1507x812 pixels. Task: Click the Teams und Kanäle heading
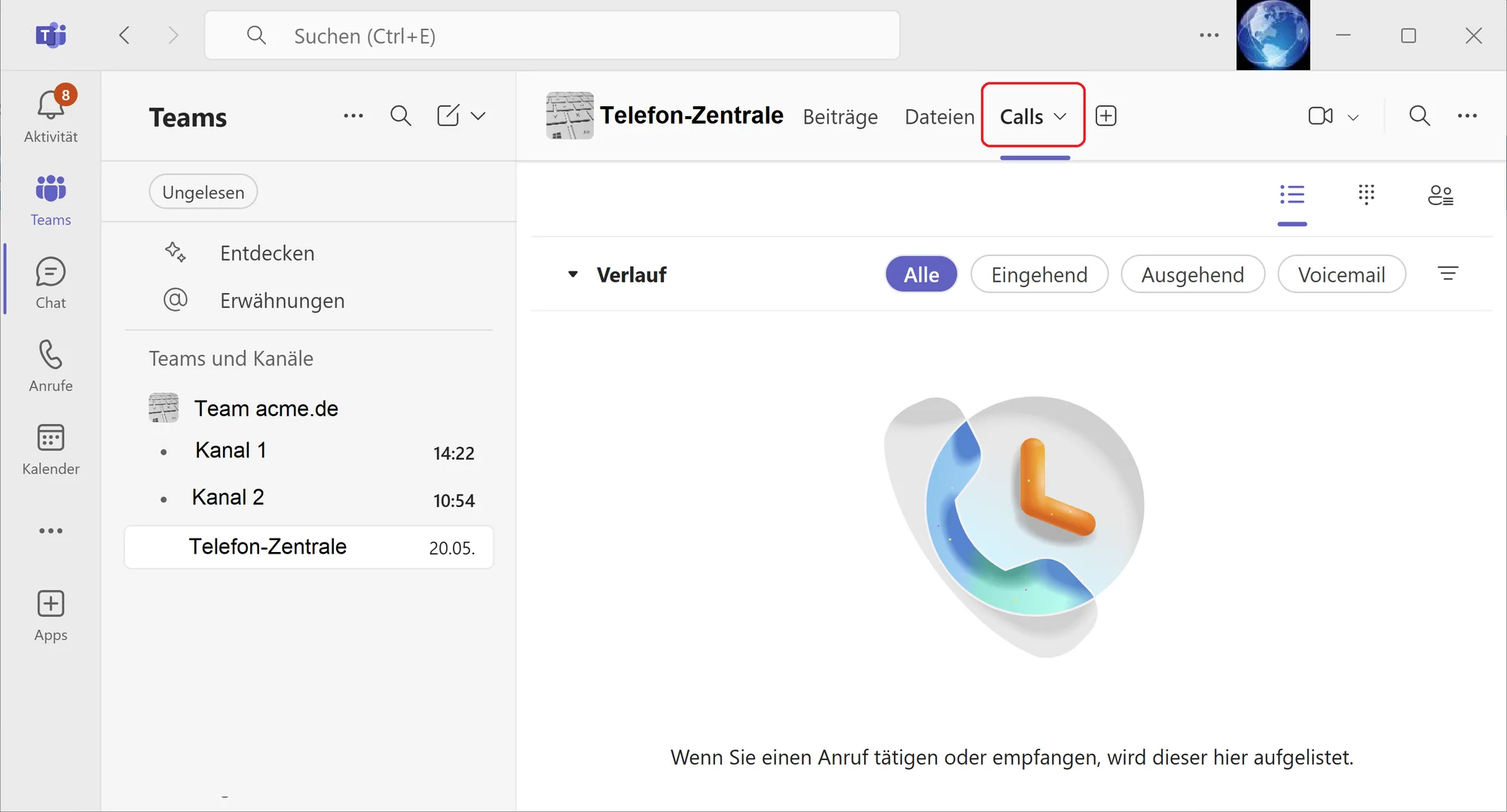point(231,359)
